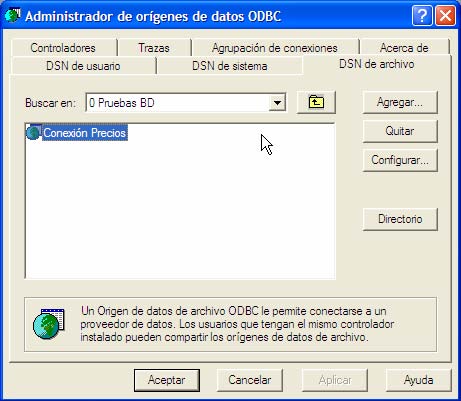Click the ODBC globe icon in info panel
The image size is (461, 401).
point(48,324)
